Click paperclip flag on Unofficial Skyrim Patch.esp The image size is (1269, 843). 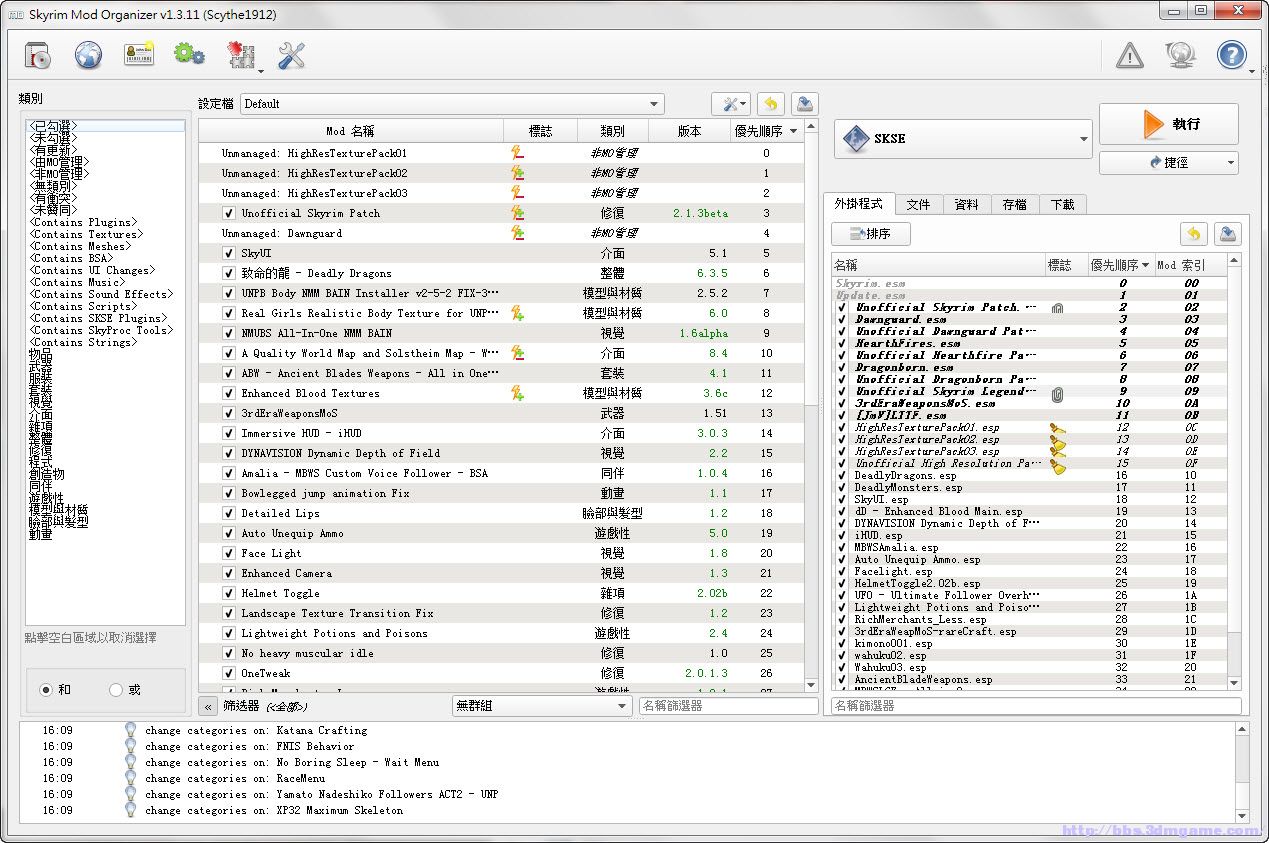click(1057, 308)
